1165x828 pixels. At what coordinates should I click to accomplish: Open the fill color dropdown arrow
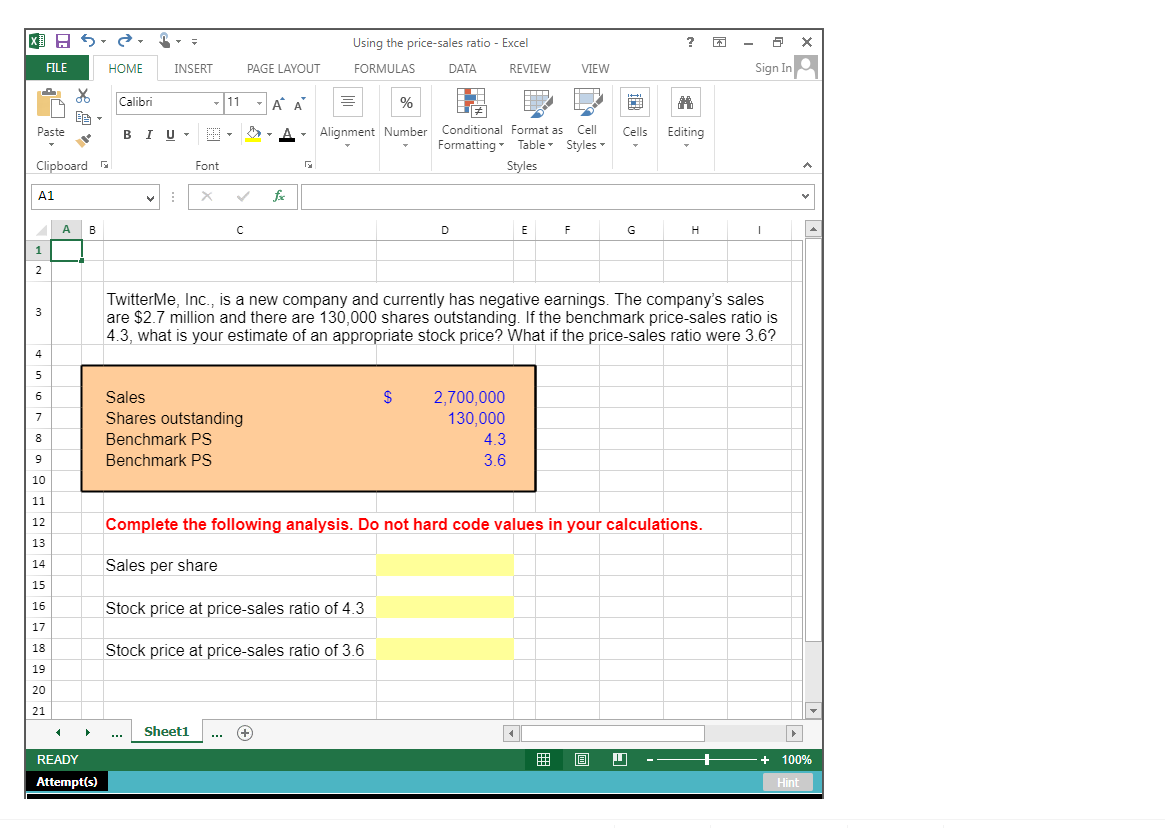point(270,135)
